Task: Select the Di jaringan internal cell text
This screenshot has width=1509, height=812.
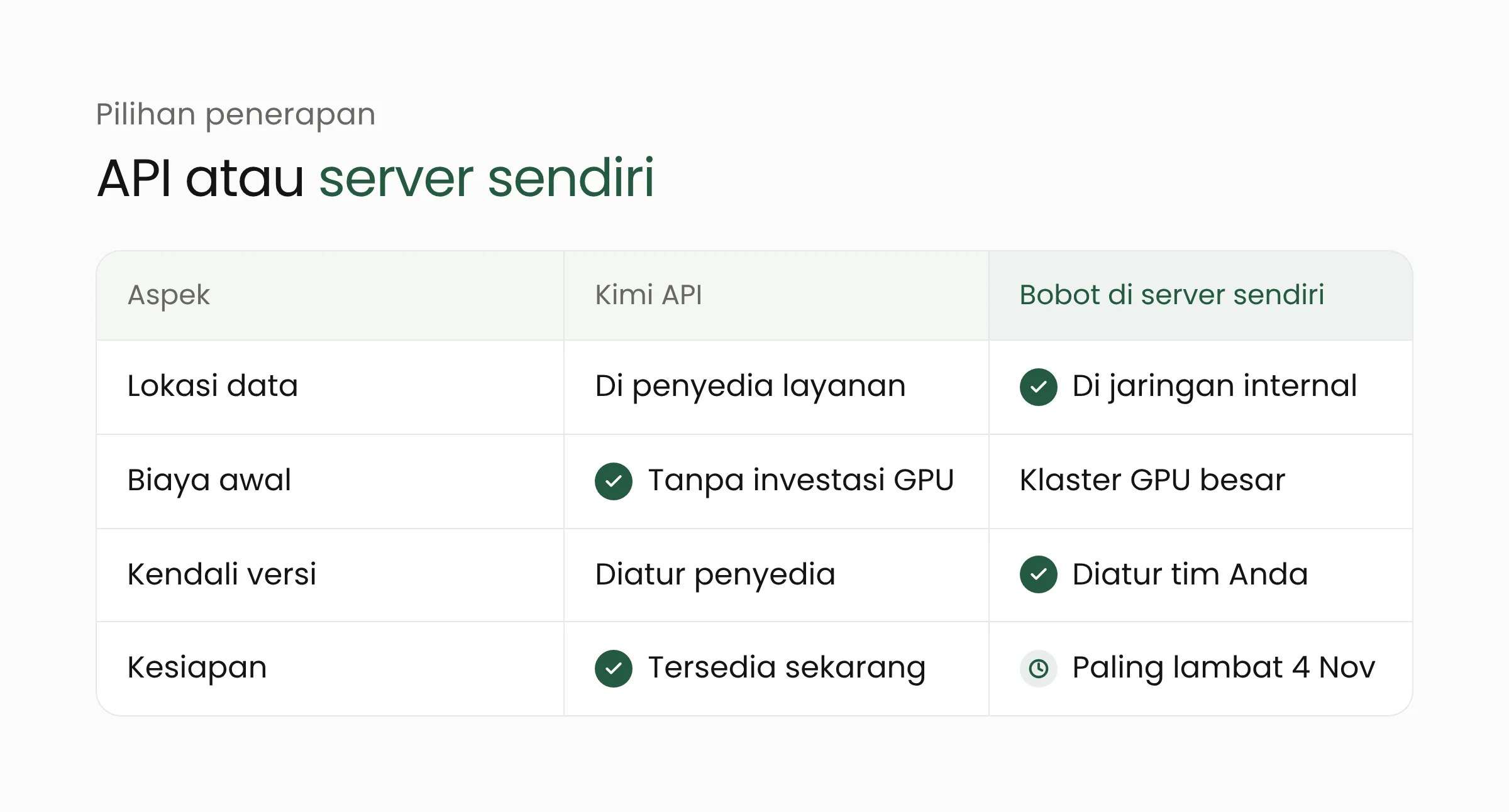Action: coord(1215,387)
